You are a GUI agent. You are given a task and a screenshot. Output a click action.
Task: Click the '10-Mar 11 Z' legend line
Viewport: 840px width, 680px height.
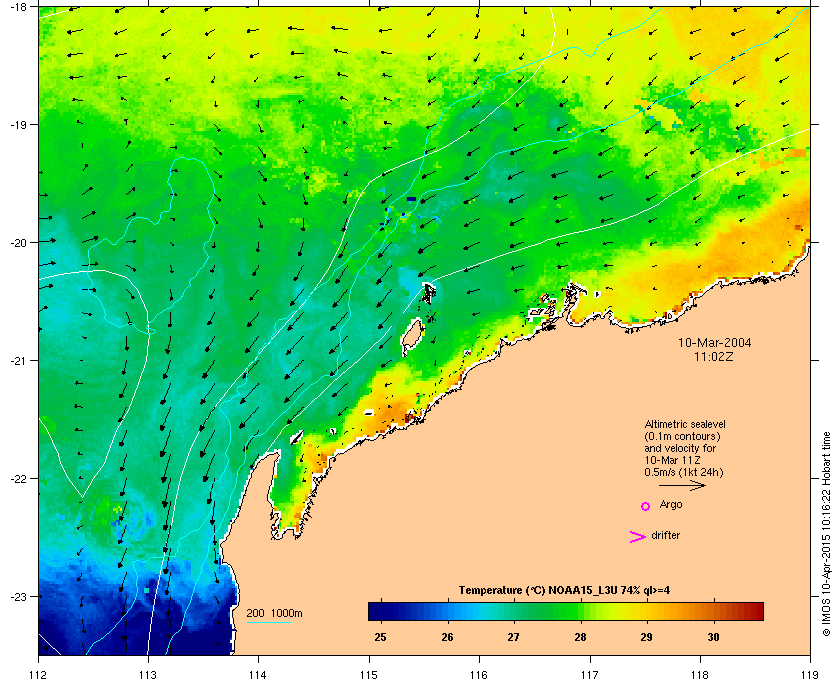672,460
